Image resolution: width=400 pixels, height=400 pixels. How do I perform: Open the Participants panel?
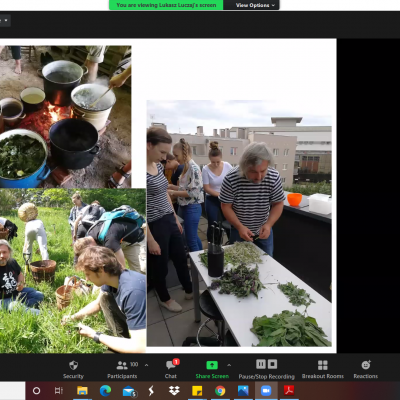[122, 369]
